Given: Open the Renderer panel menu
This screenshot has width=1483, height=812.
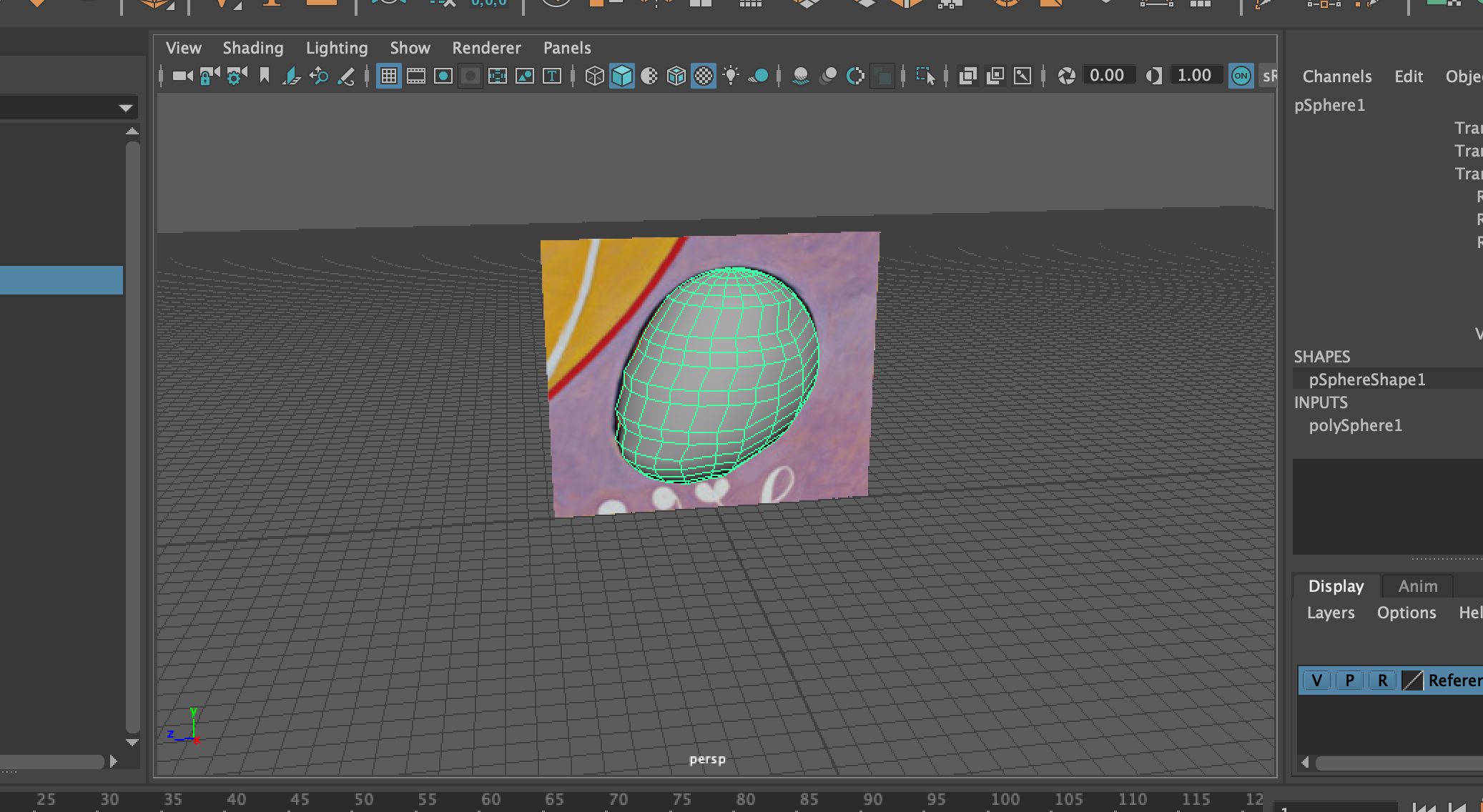Looking at the screenshot, I should pos(486,48).
